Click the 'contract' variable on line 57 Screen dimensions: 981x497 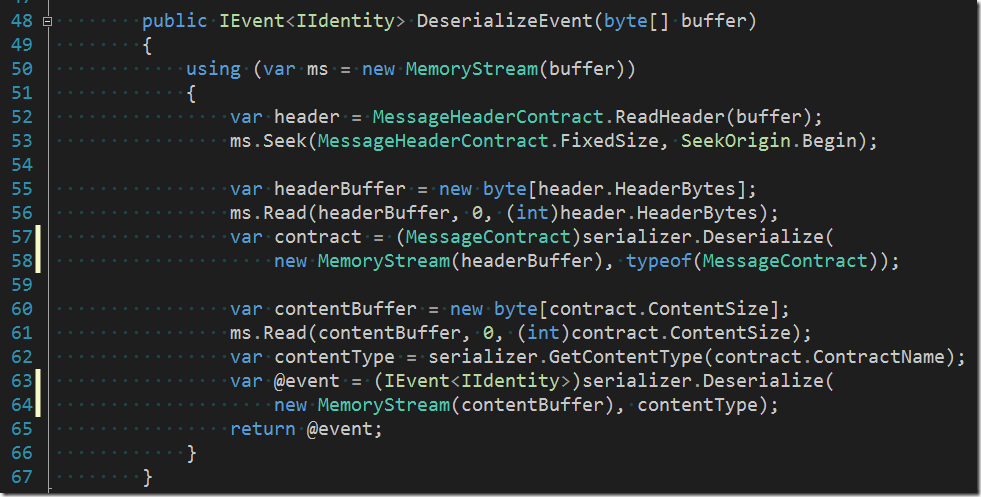coord(318,237)
